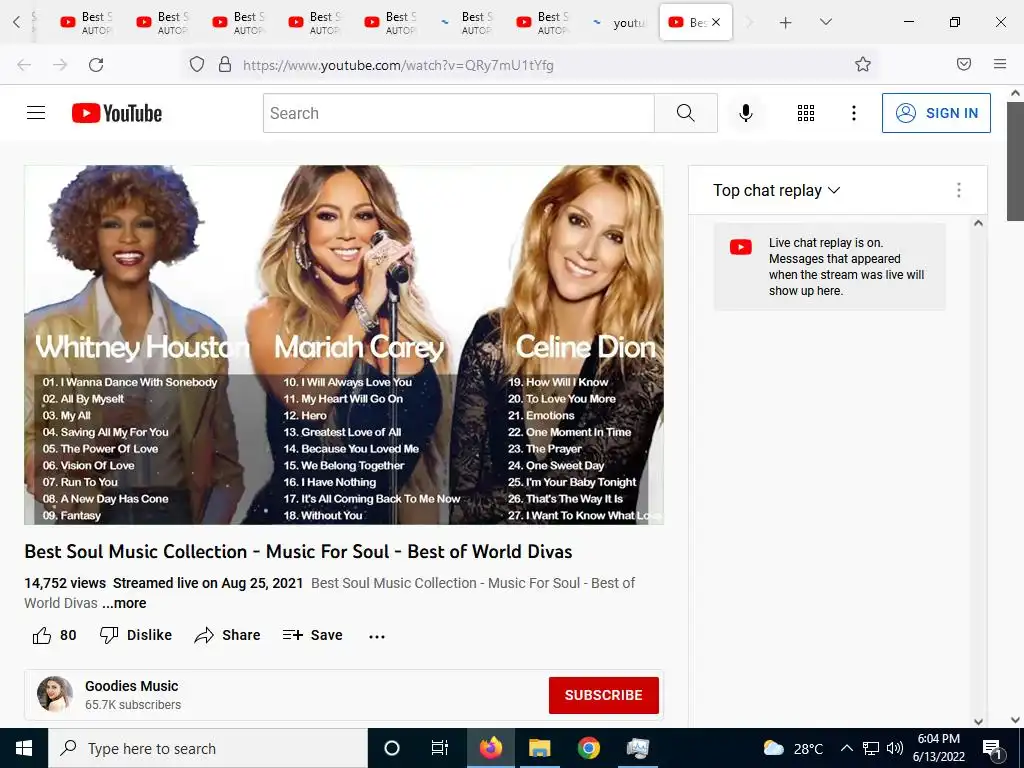Image resolution: width=1024 pixels, height=768 pixels.
Task: Save the page to Pocket
Action: pyautogui.click(x=964, y=64)
